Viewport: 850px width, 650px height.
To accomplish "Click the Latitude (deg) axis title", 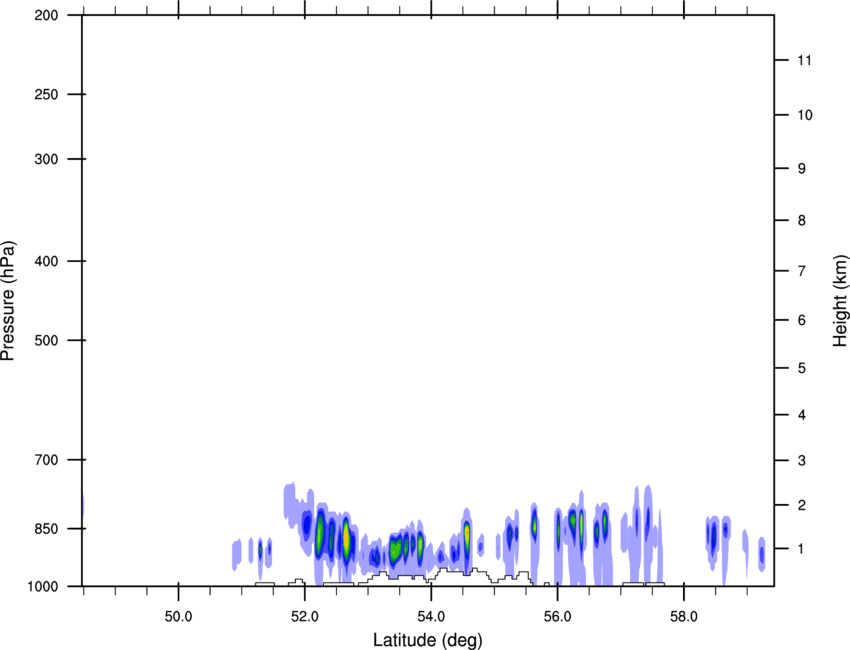I will point(427,640).
